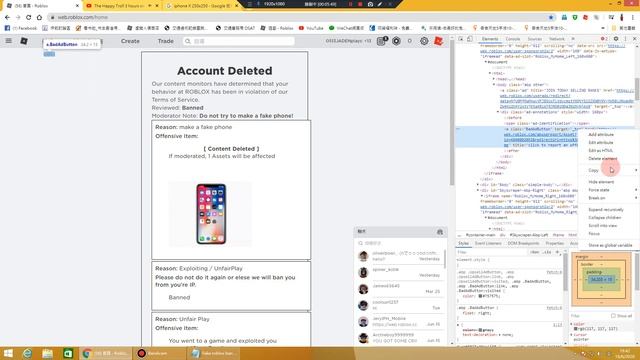Click the recorder red stop button
Screen dimensions: 640x360
(360, 4)
